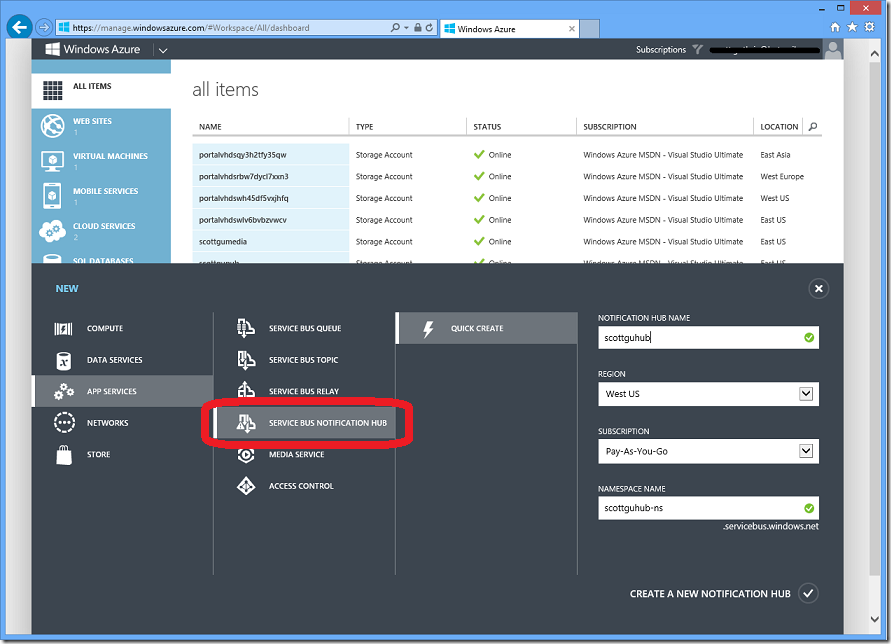The width and height of the screenshot is (891, 644).
Task: Click the Service Bus Relay icon
Action: click(245, 391)
